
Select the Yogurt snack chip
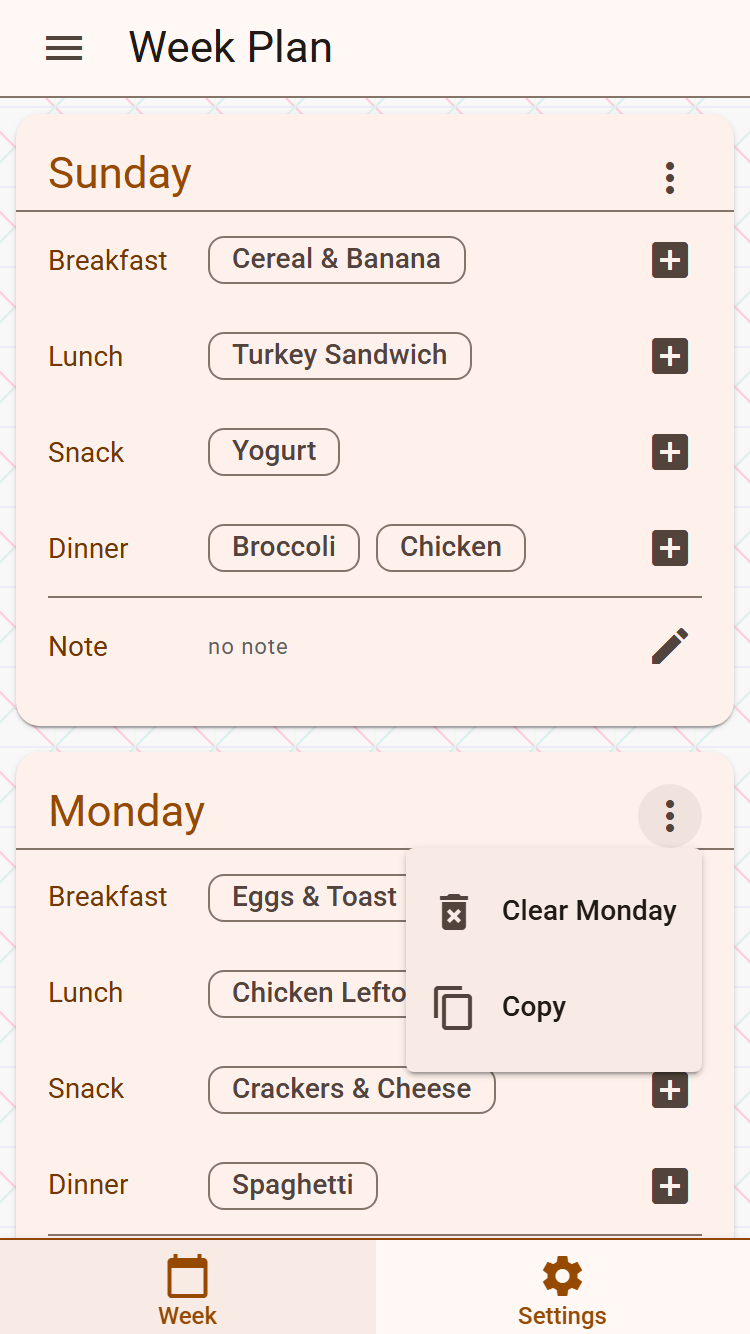[x=274, y=452]
